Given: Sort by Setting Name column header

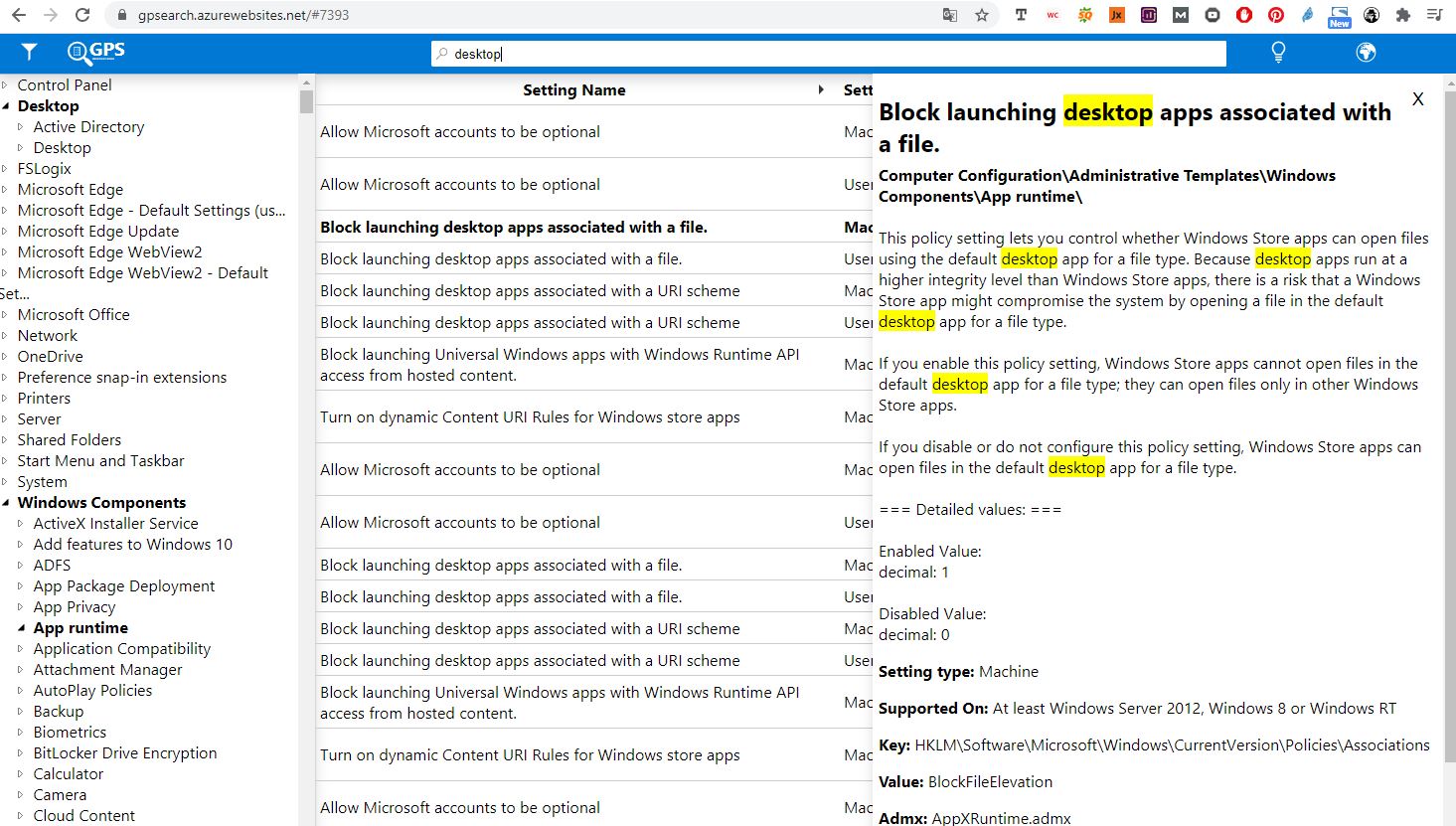Looking at the screenshot, I should pyautogui.click(x=574, y=90).
